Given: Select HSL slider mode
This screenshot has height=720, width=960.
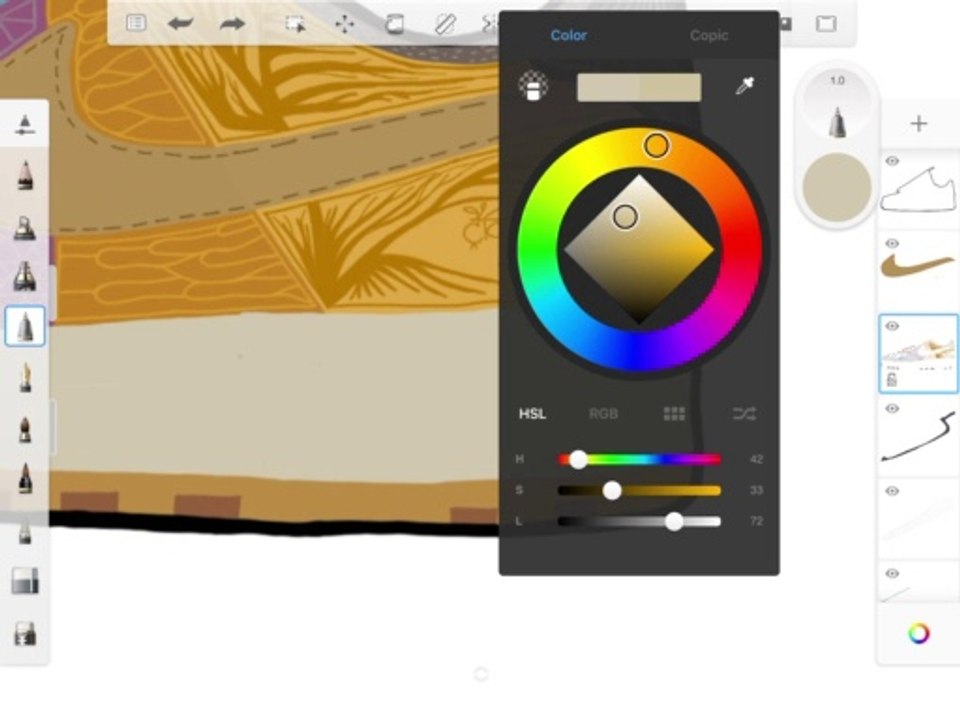Looking at the screenshot, I should point(533,414).
